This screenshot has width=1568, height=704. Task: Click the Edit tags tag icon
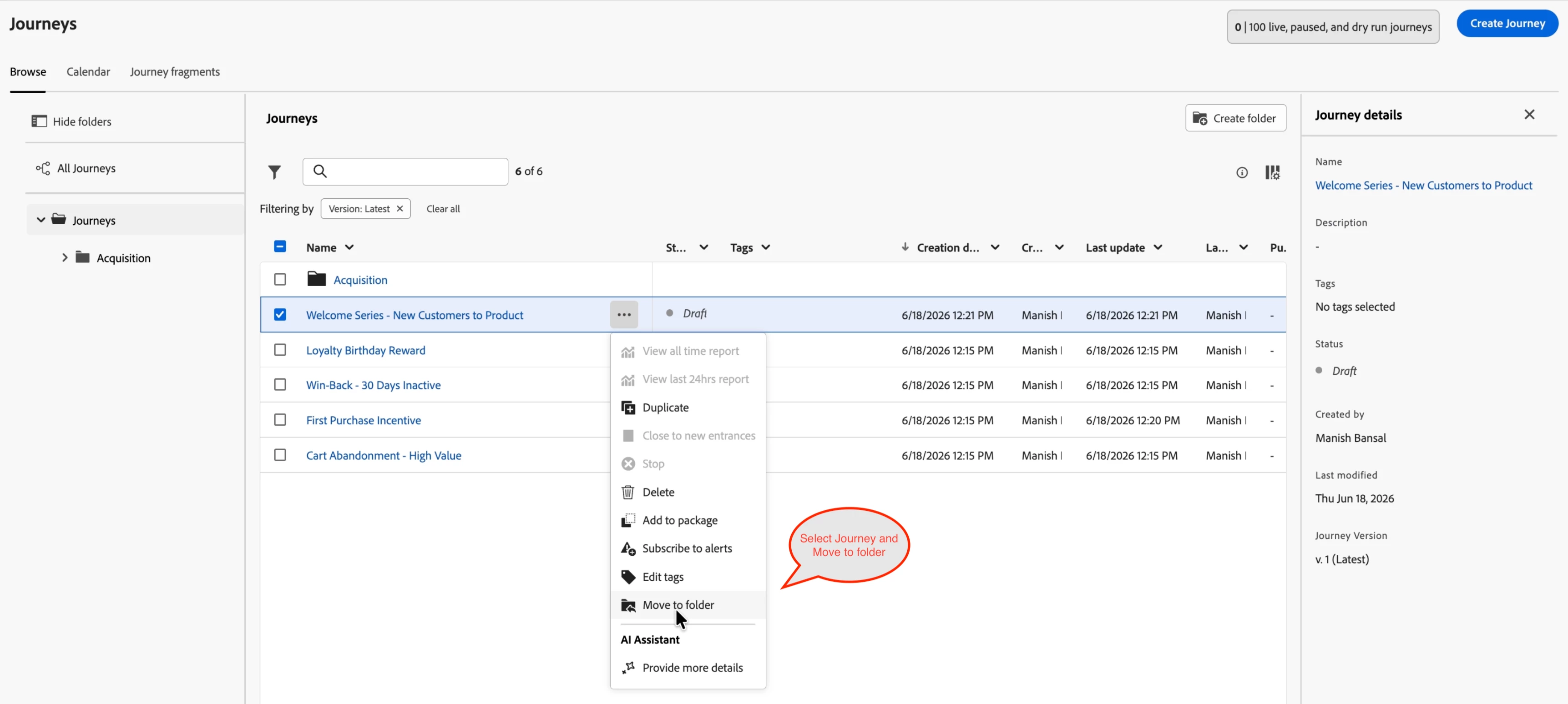tap(628, 576)
